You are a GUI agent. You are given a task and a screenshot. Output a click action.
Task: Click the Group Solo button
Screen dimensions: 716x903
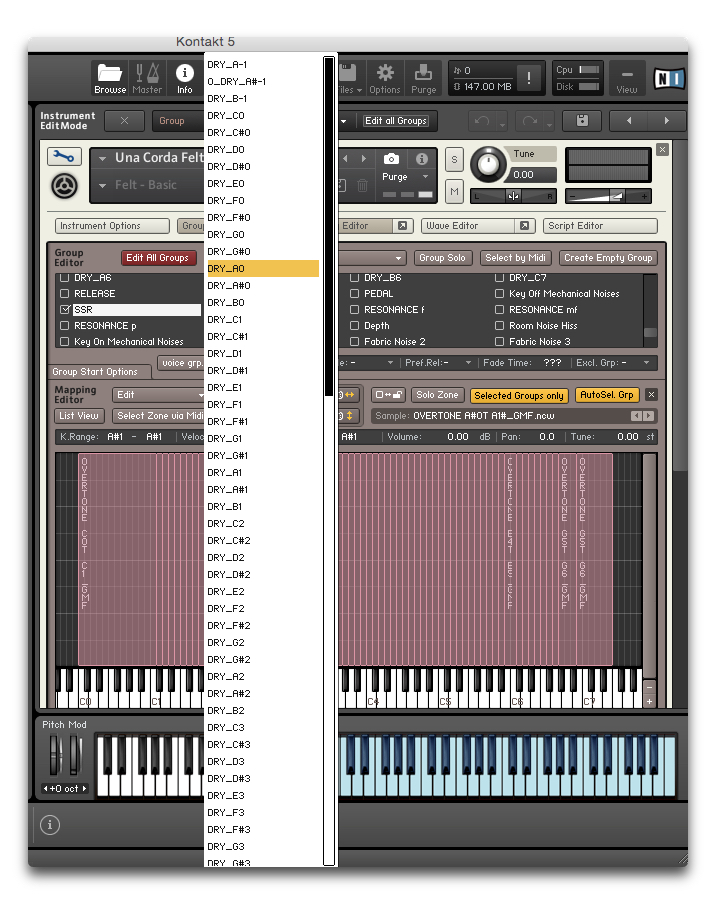[442, 257]
